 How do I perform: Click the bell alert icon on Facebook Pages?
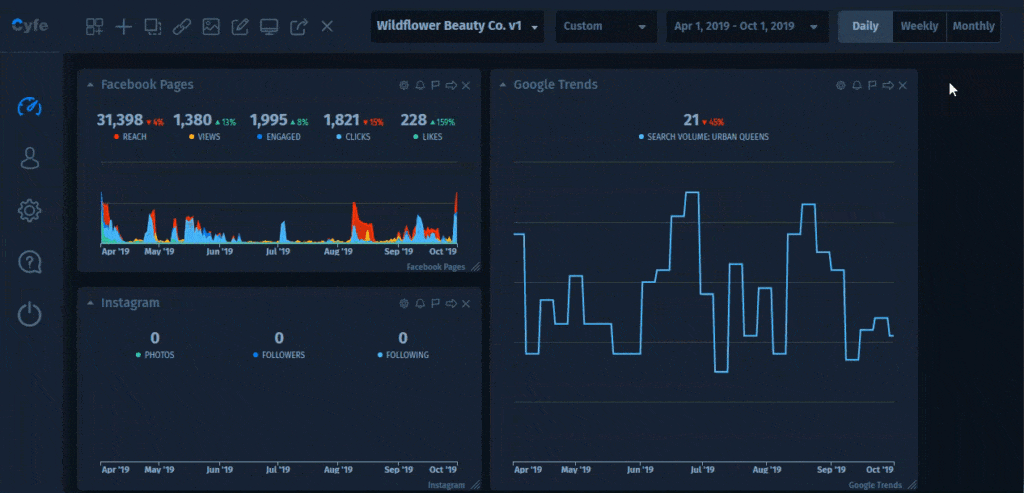[x=420, y=86]
